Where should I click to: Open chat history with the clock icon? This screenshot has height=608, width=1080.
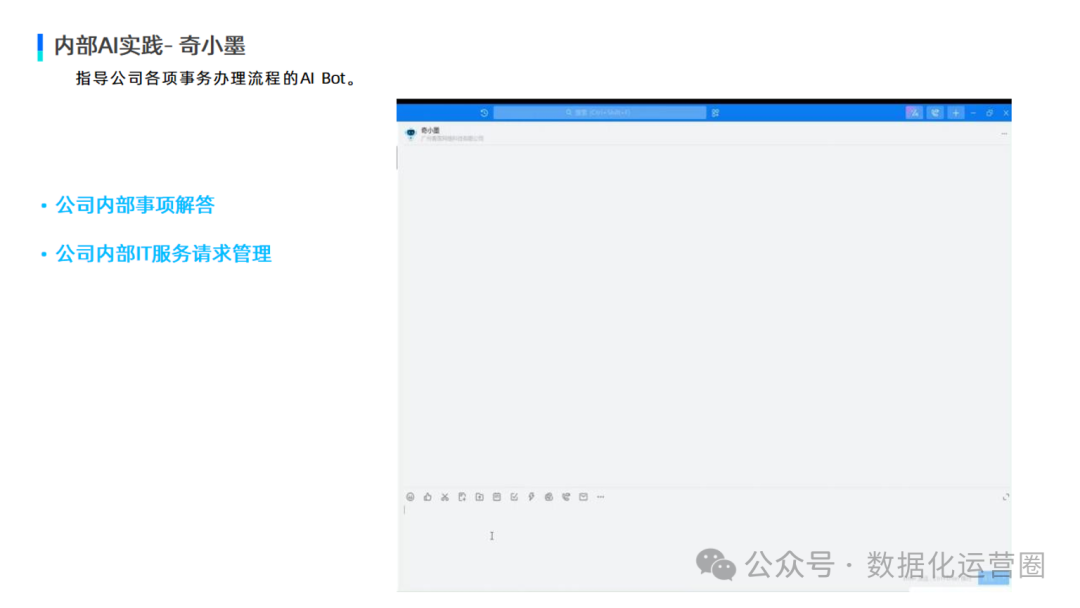point(483,112)
